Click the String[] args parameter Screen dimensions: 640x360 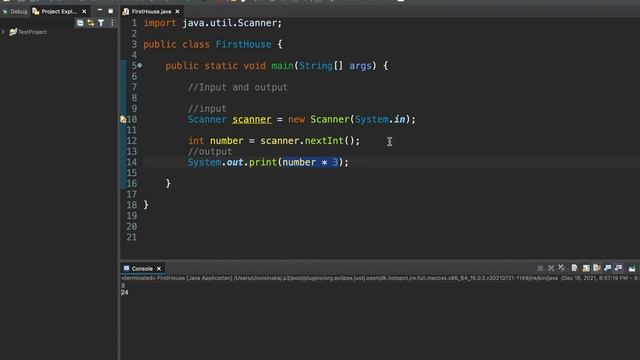(x=335, y=66)
